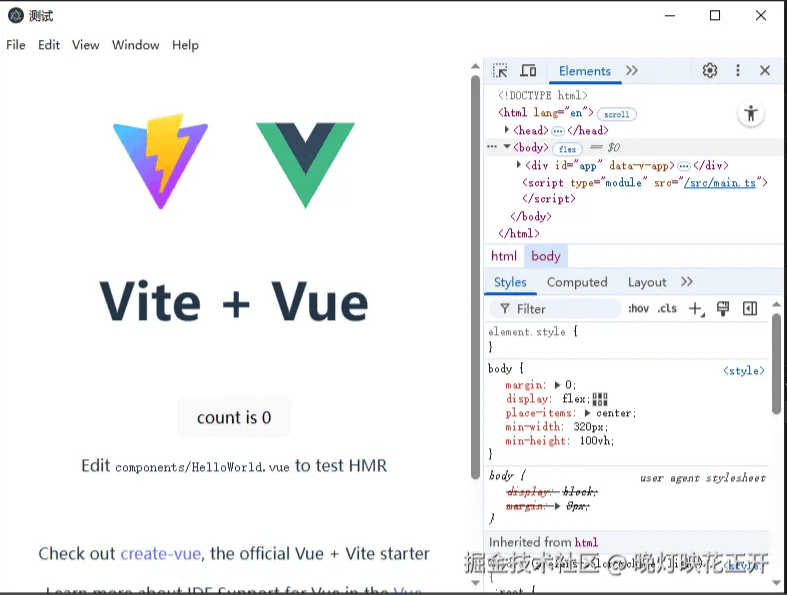Toggle the rendering emulations paintbrush icon
787x595 pixels.
(x=723, y=309)
